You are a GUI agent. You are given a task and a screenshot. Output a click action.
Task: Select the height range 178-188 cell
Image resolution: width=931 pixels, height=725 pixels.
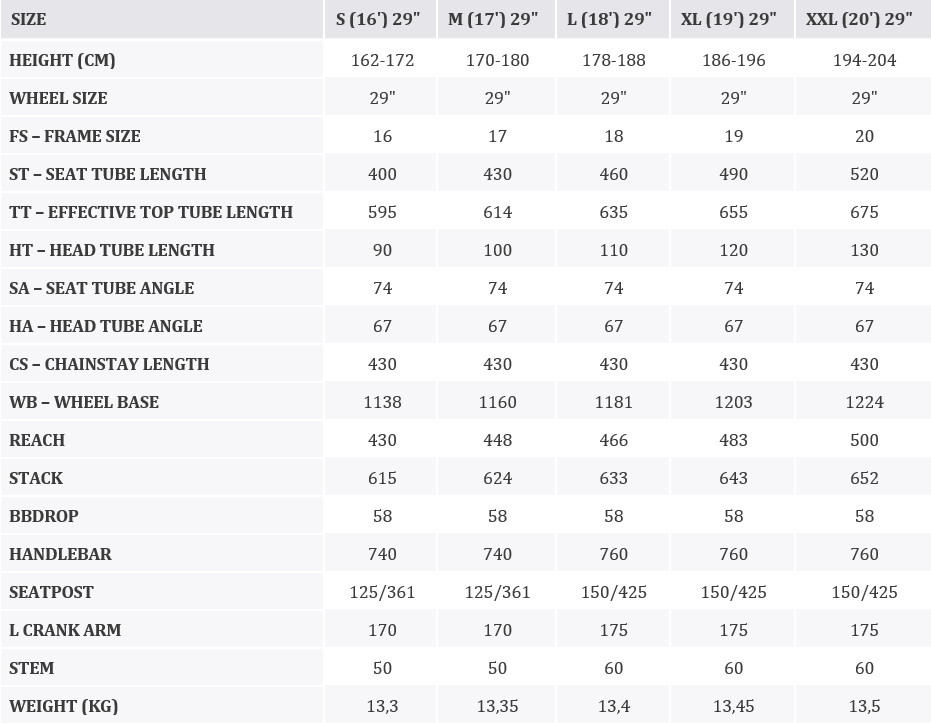pos(613,60)
